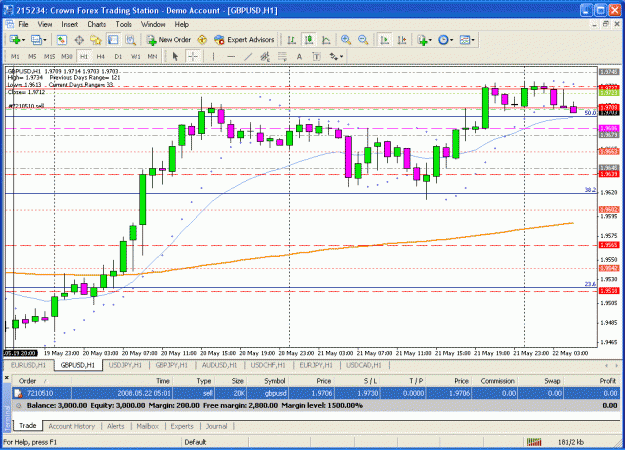Screen dimensions: 625x450
Task: Open the View menu
Action: (45, 24)
